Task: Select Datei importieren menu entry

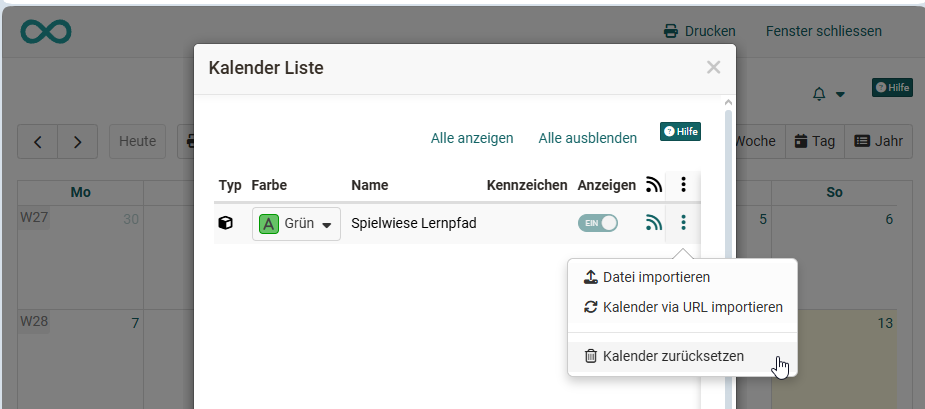Action: (683, 277)
